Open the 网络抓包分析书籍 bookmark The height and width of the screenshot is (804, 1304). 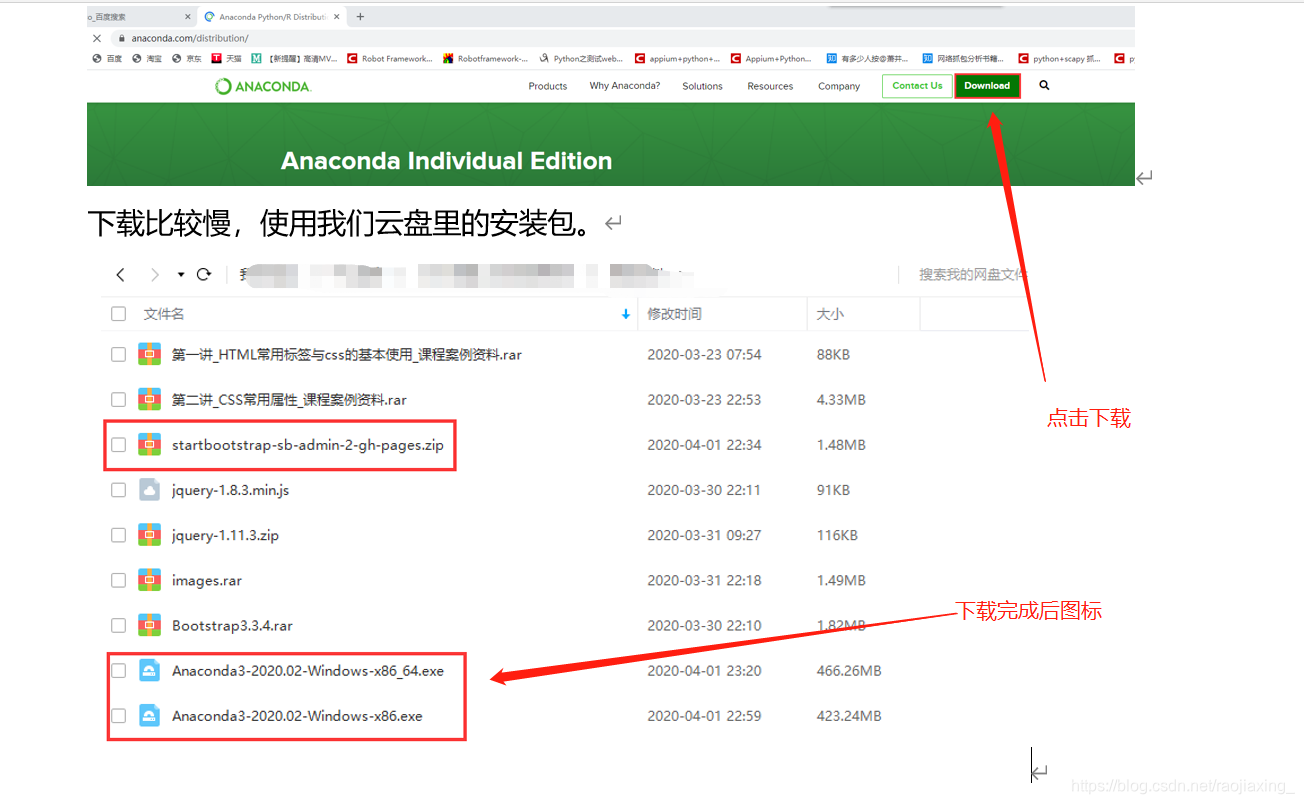[963, 59]
